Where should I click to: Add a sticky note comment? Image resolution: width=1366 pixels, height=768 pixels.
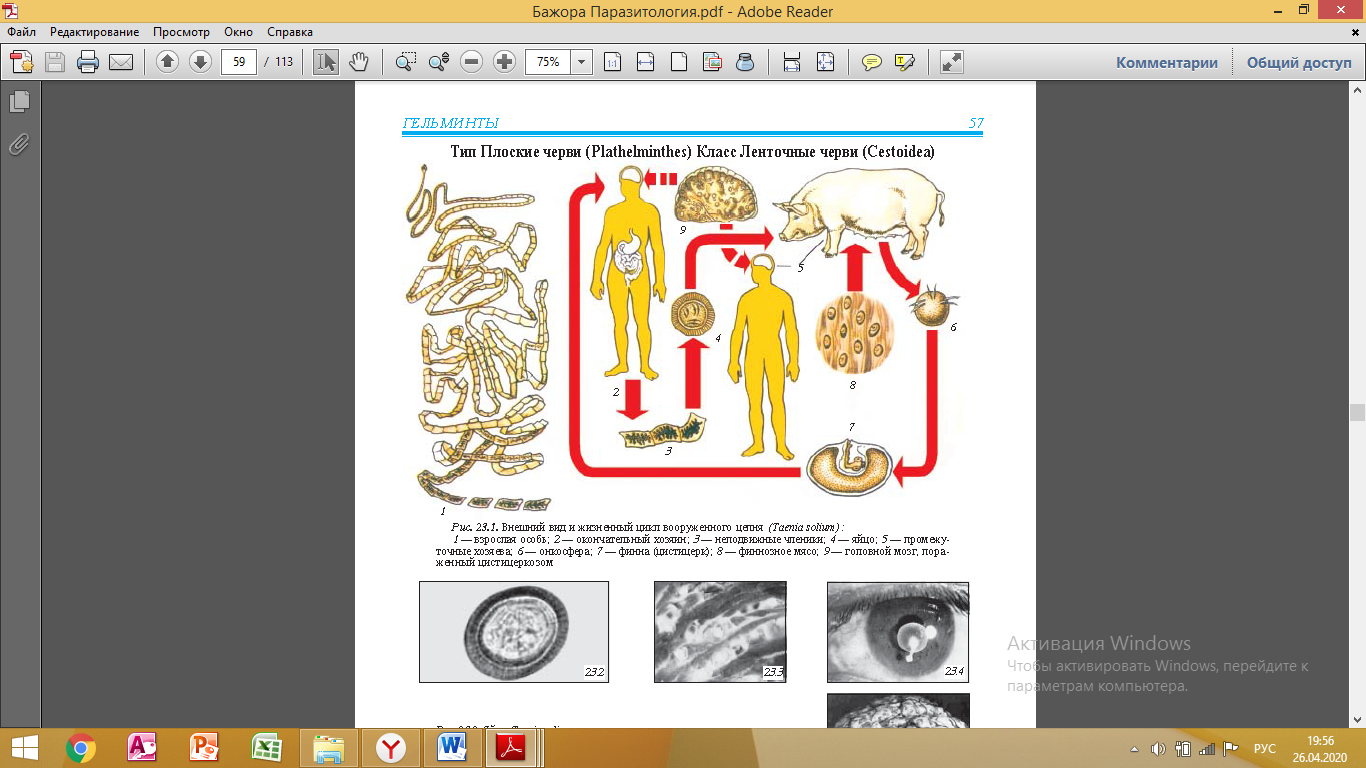(872, 62)
